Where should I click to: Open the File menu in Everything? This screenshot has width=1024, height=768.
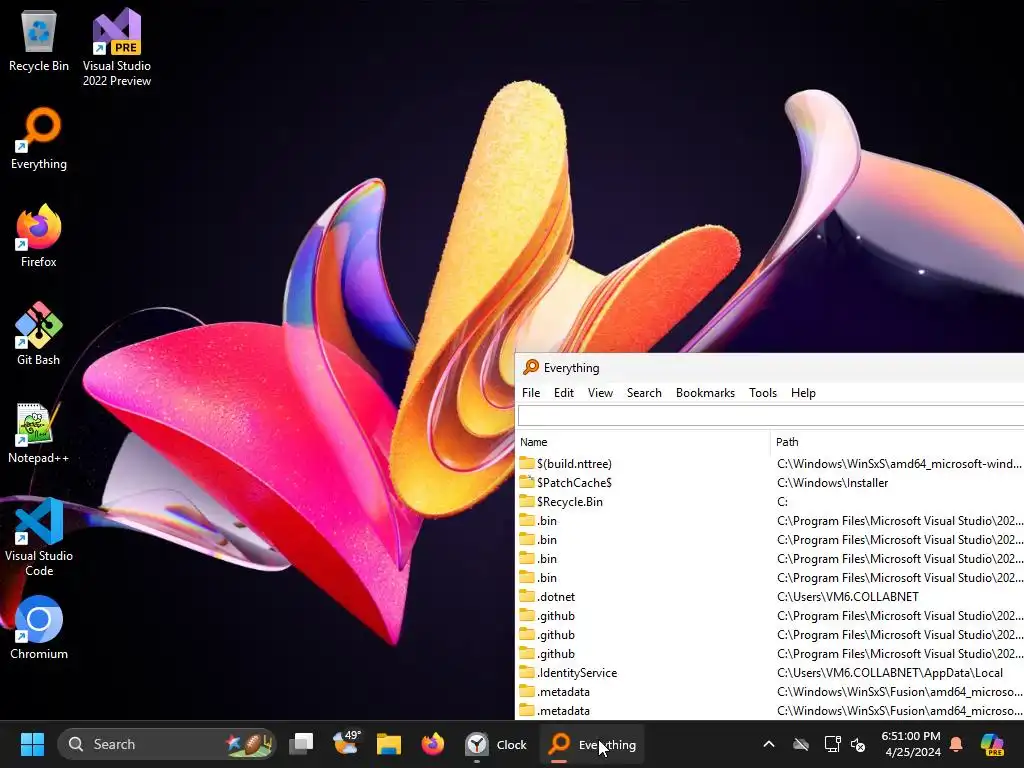[x=531, y=392]
